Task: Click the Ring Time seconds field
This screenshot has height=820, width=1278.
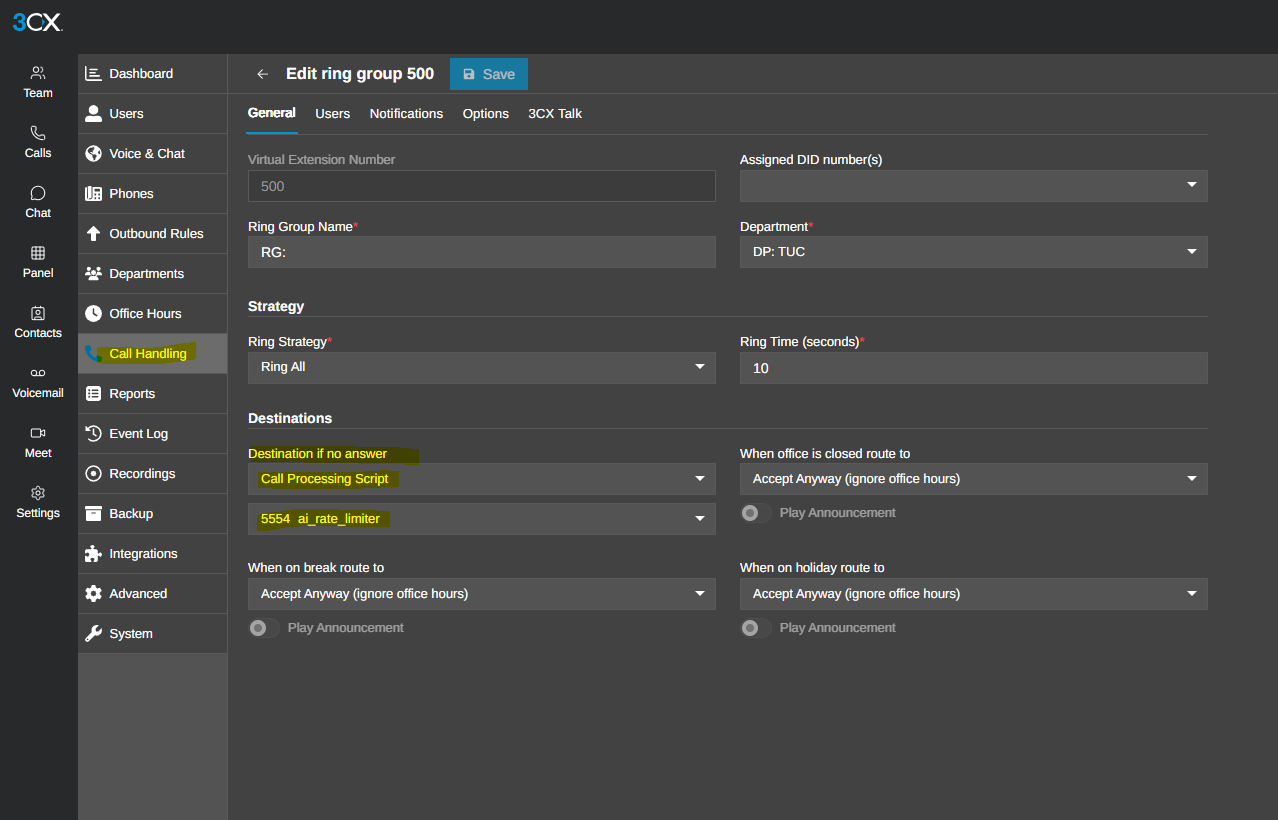Action: 973,368
